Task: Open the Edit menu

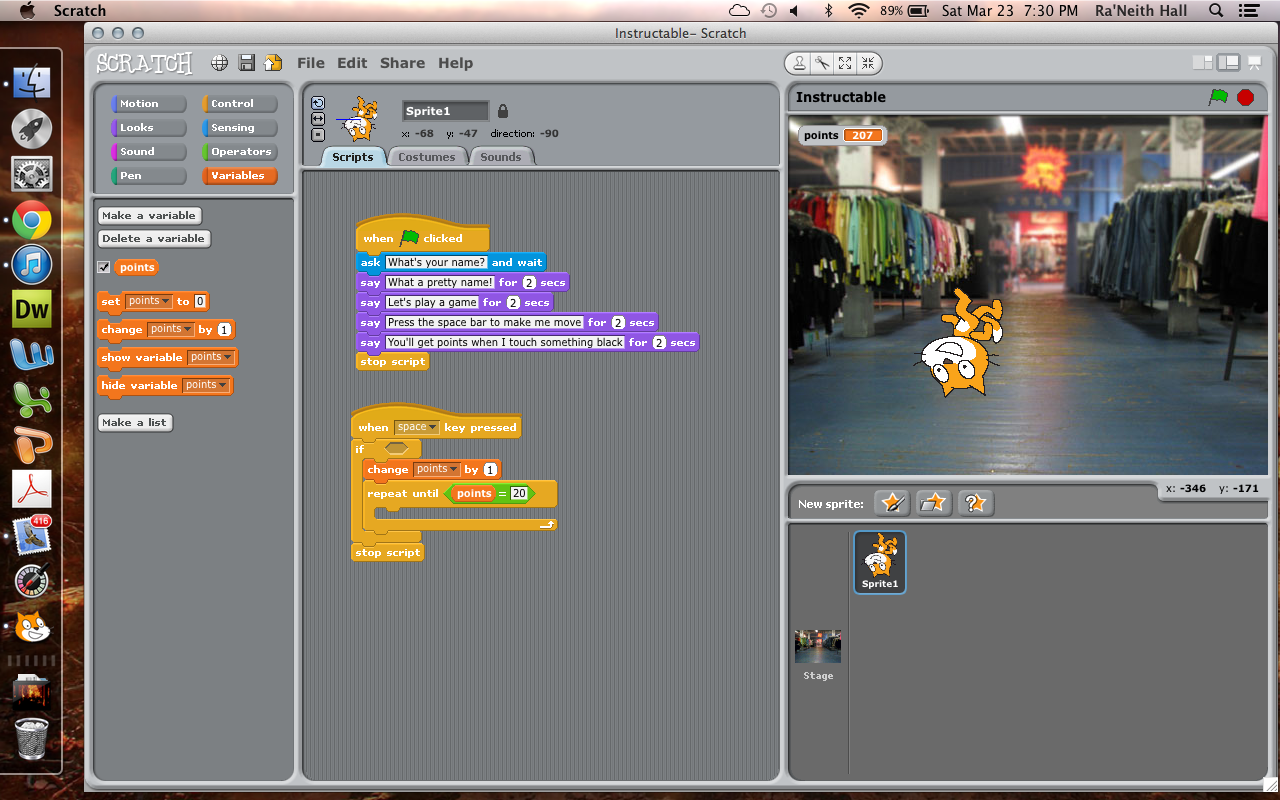Action: pos(352,63)
